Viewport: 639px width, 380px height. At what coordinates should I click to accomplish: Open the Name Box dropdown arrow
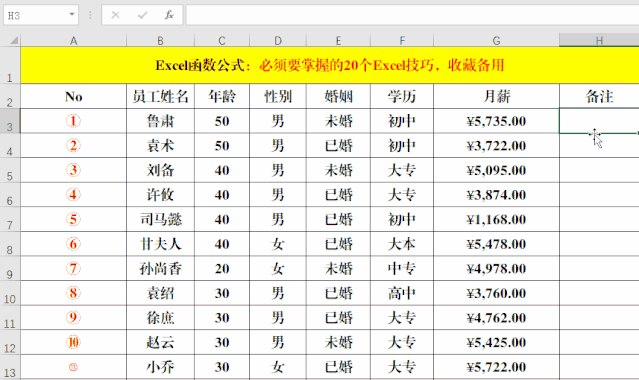pos(72,15)
